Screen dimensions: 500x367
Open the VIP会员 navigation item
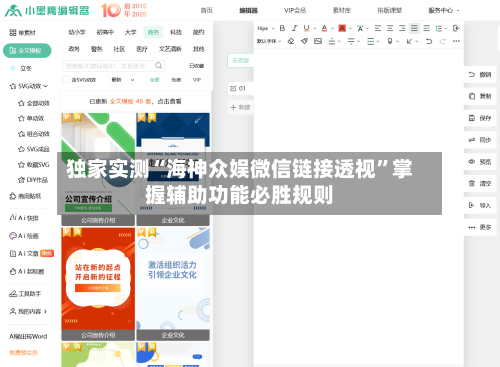295,10
